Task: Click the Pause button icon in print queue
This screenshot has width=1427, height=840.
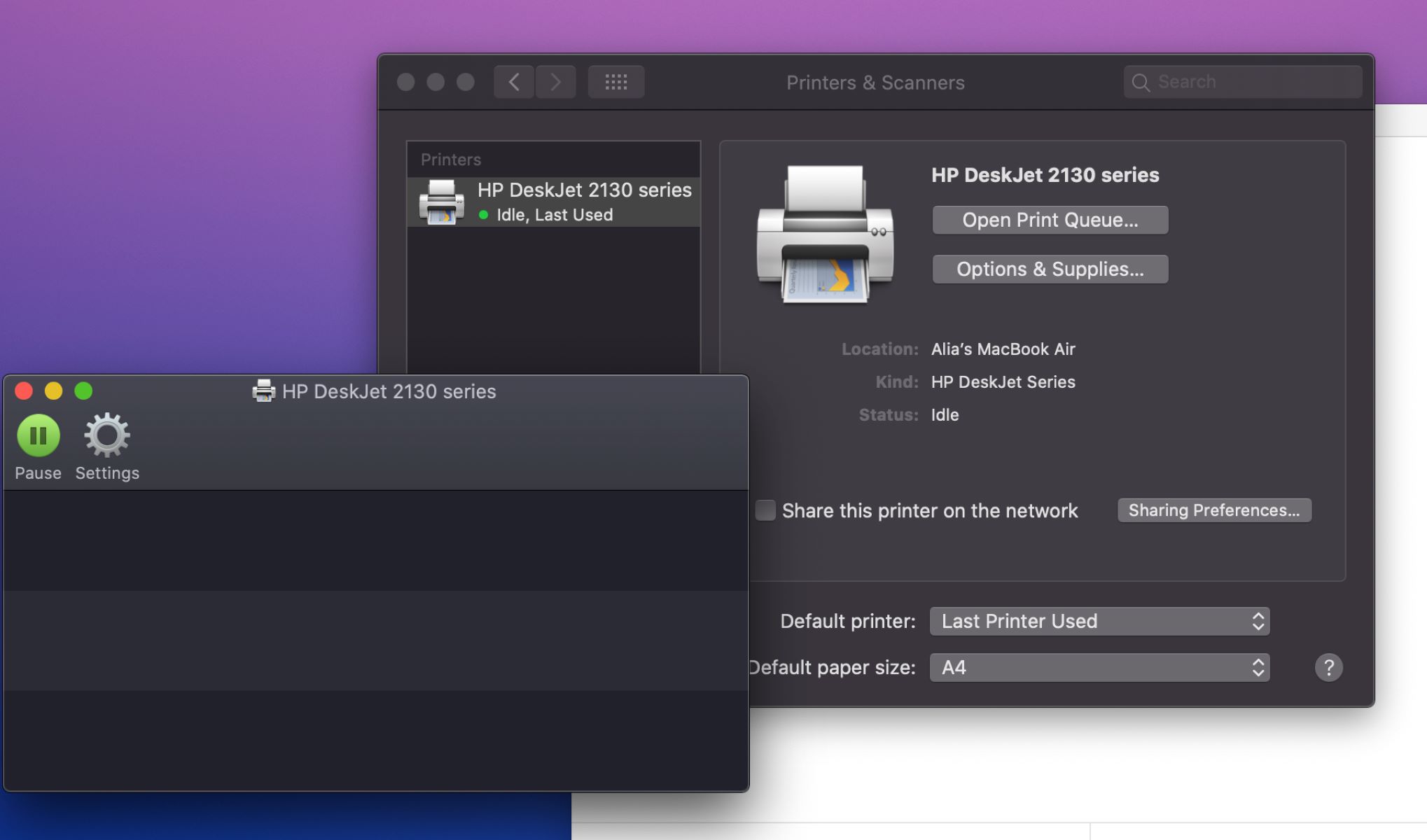Action: tap(38, 433)
